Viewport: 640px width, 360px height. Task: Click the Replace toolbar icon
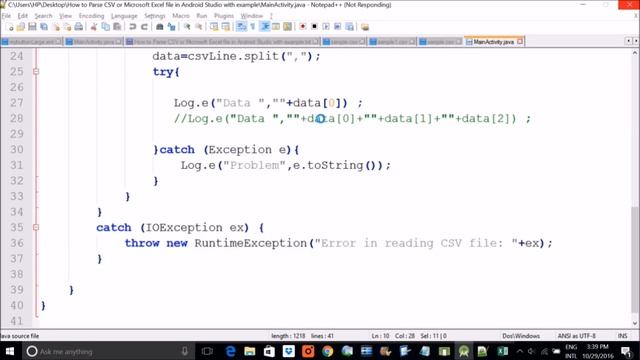[x=171, y=27]
